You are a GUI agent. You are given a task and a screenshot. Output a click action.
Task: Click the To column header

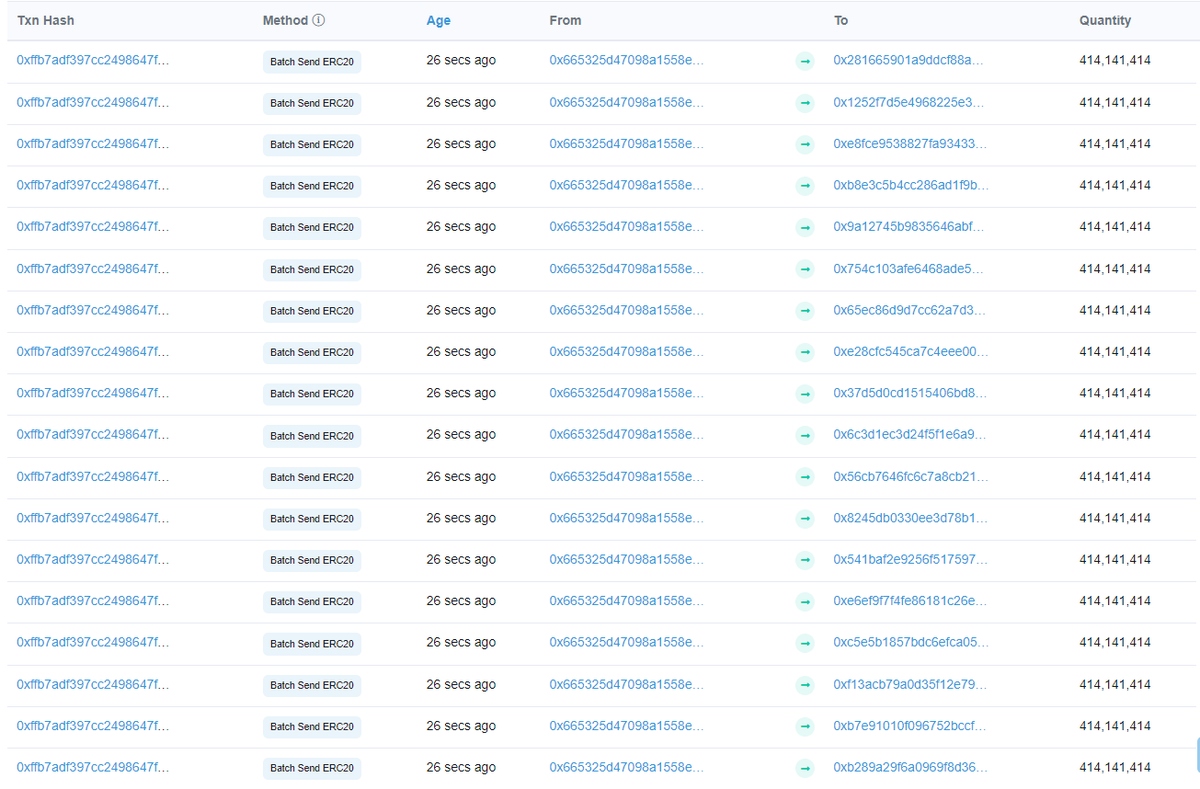point(841,20)
